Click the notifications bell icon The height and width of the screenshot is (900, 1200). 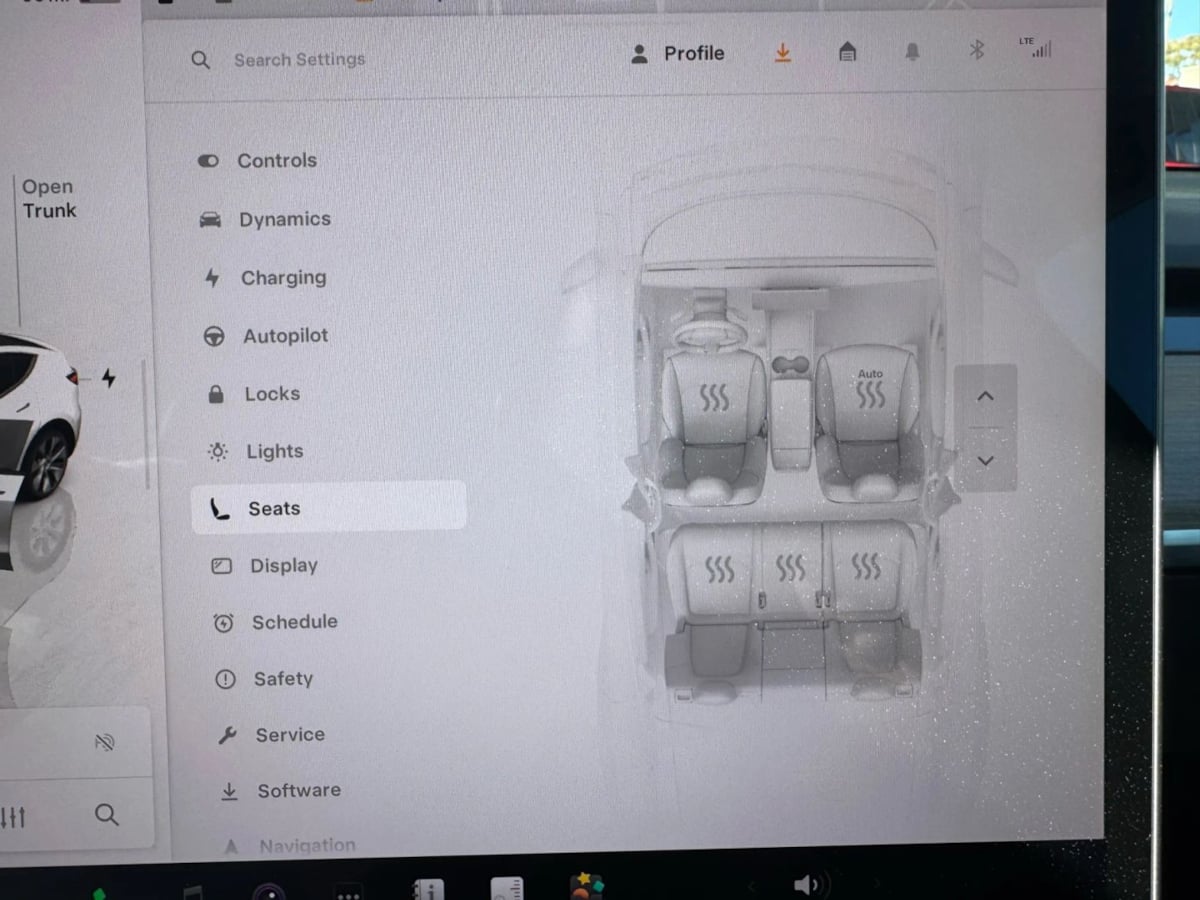coord(912,52)
